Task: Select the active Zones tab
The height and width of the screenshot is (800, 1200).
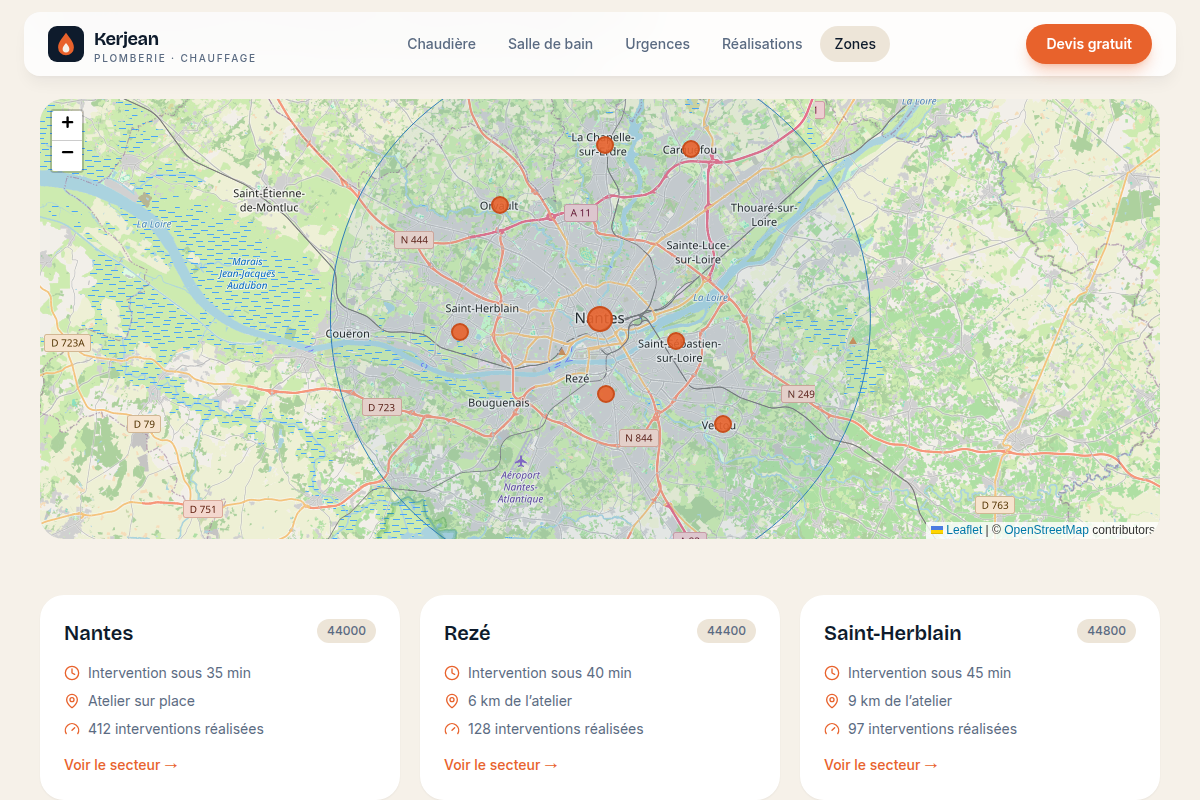Action: [855, 44]
